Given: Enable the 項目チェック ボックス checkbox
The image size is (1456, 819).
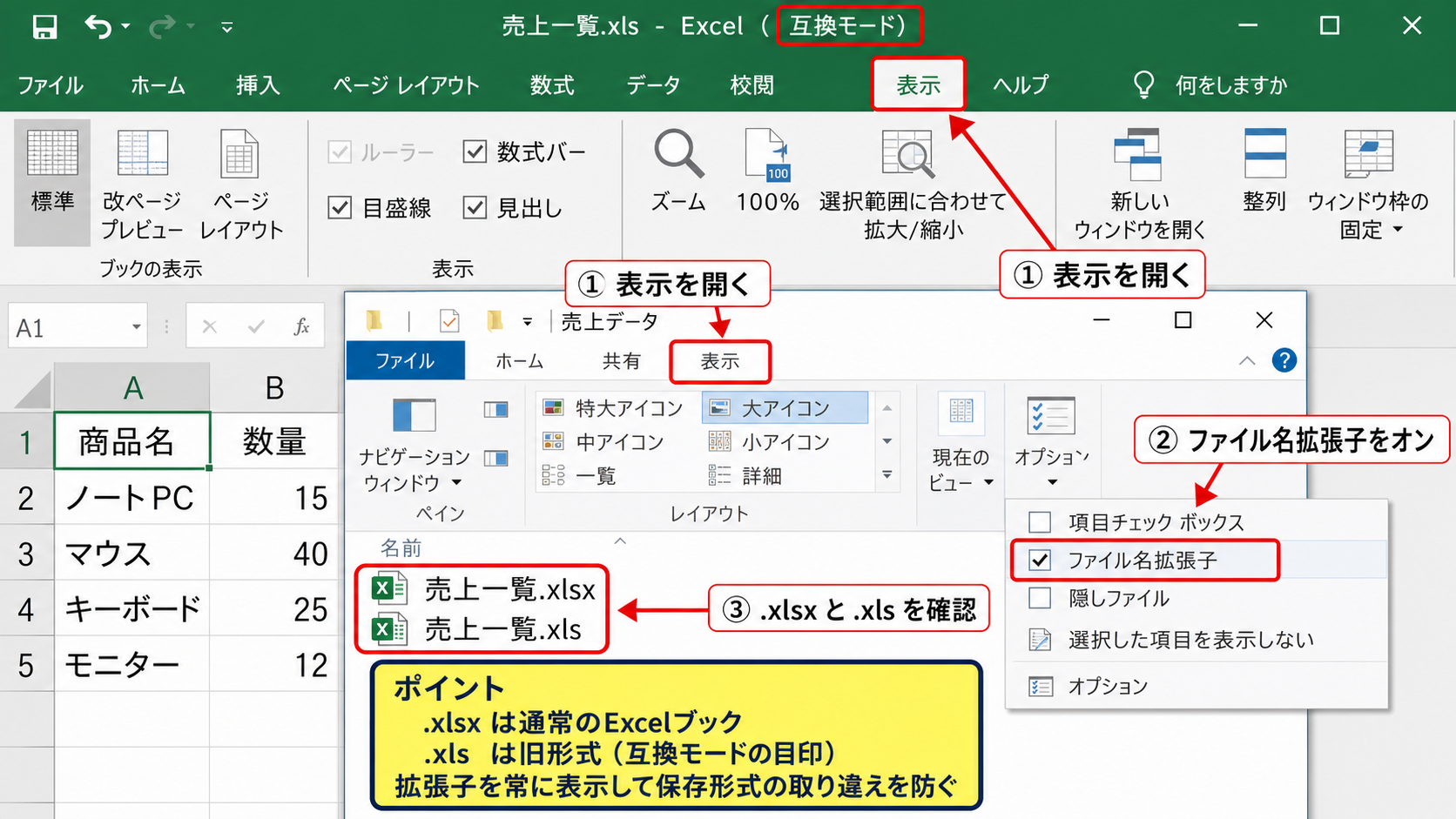Looking at the screenshot, I should click(1040, 522).
